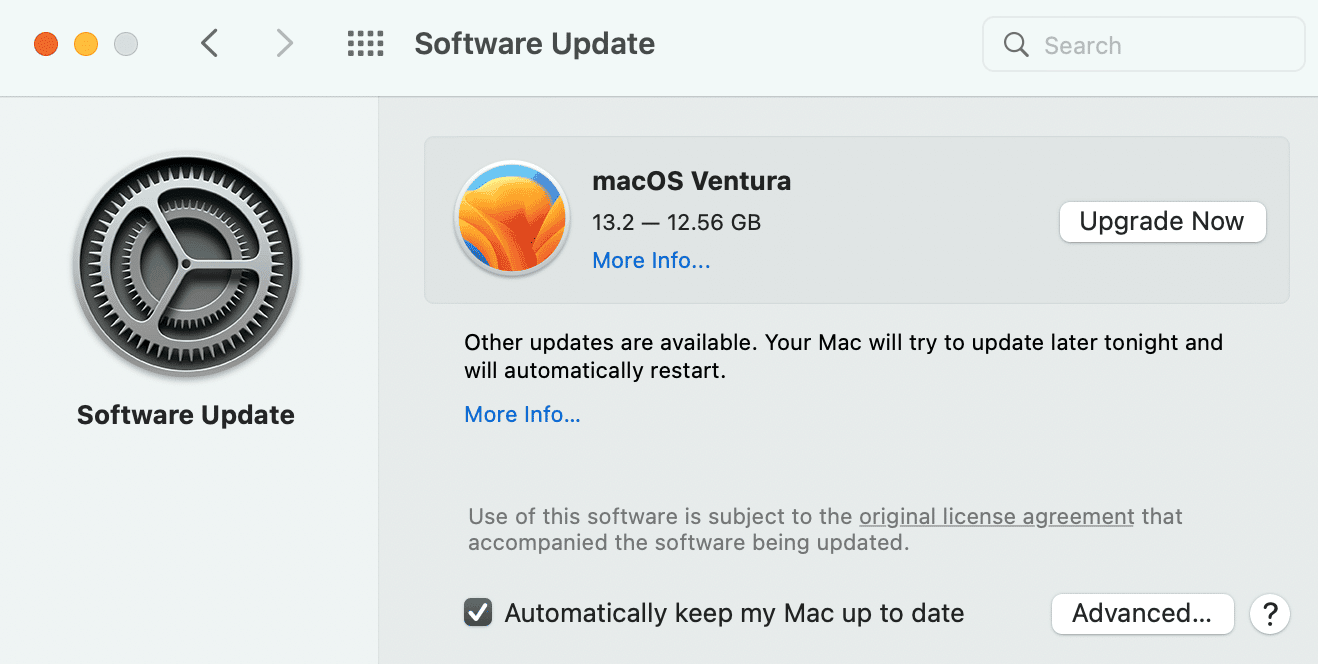Select the Software Update title in toolbar
Viewport: 1318px width, 664px height.
click(x=534, y=43)
